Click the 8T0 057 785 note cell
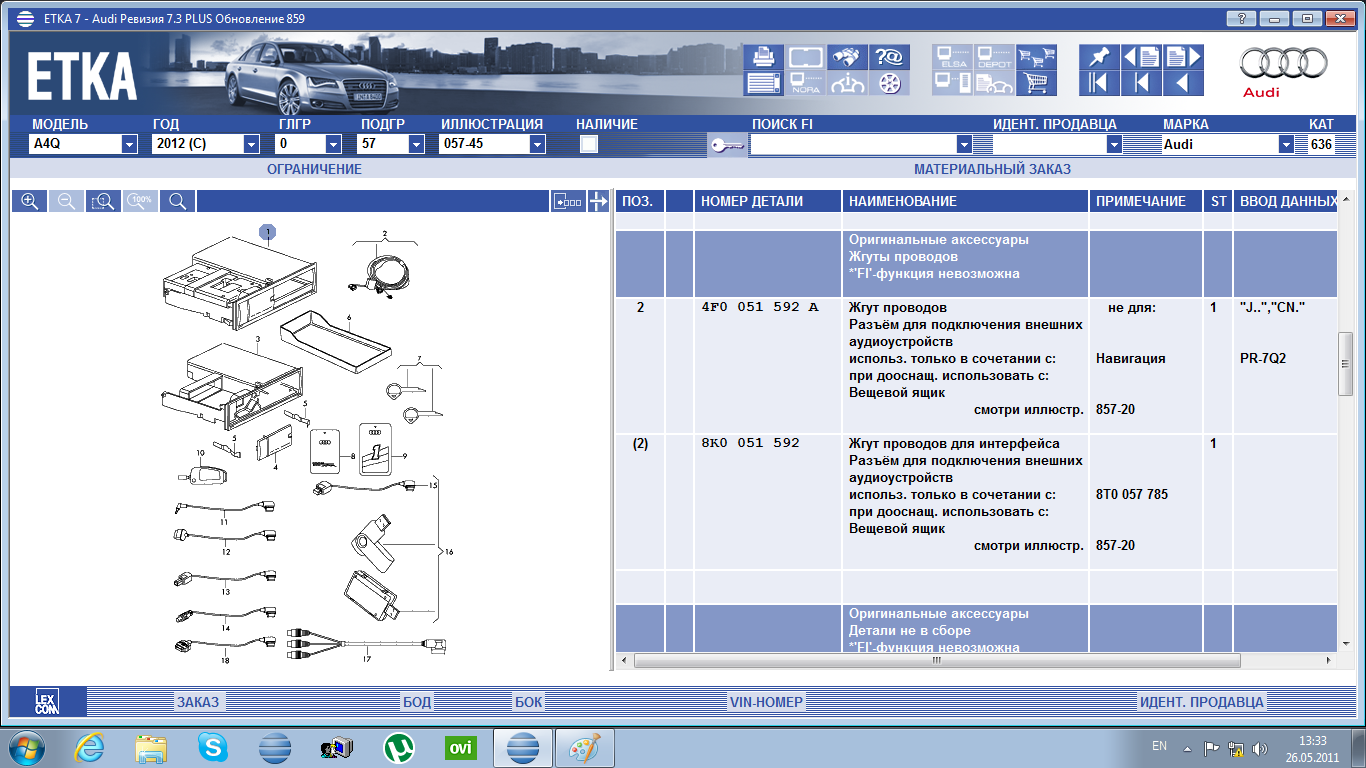 1132,494
